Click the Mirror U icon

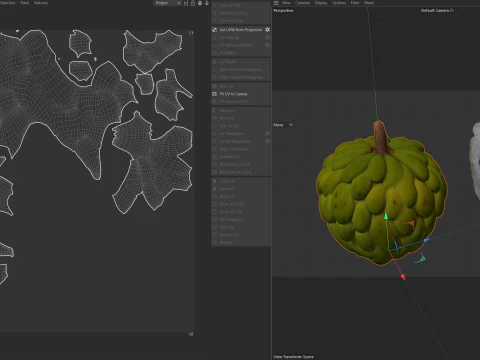tap(215, 111)
